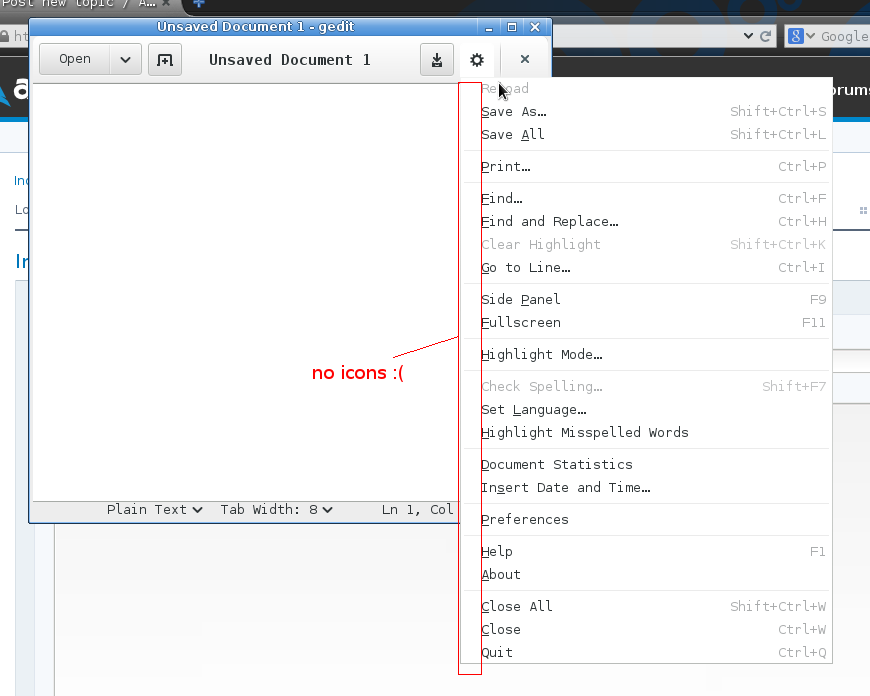
Task: Switch to the Post new topic browser tab
Action: point(70,5)
